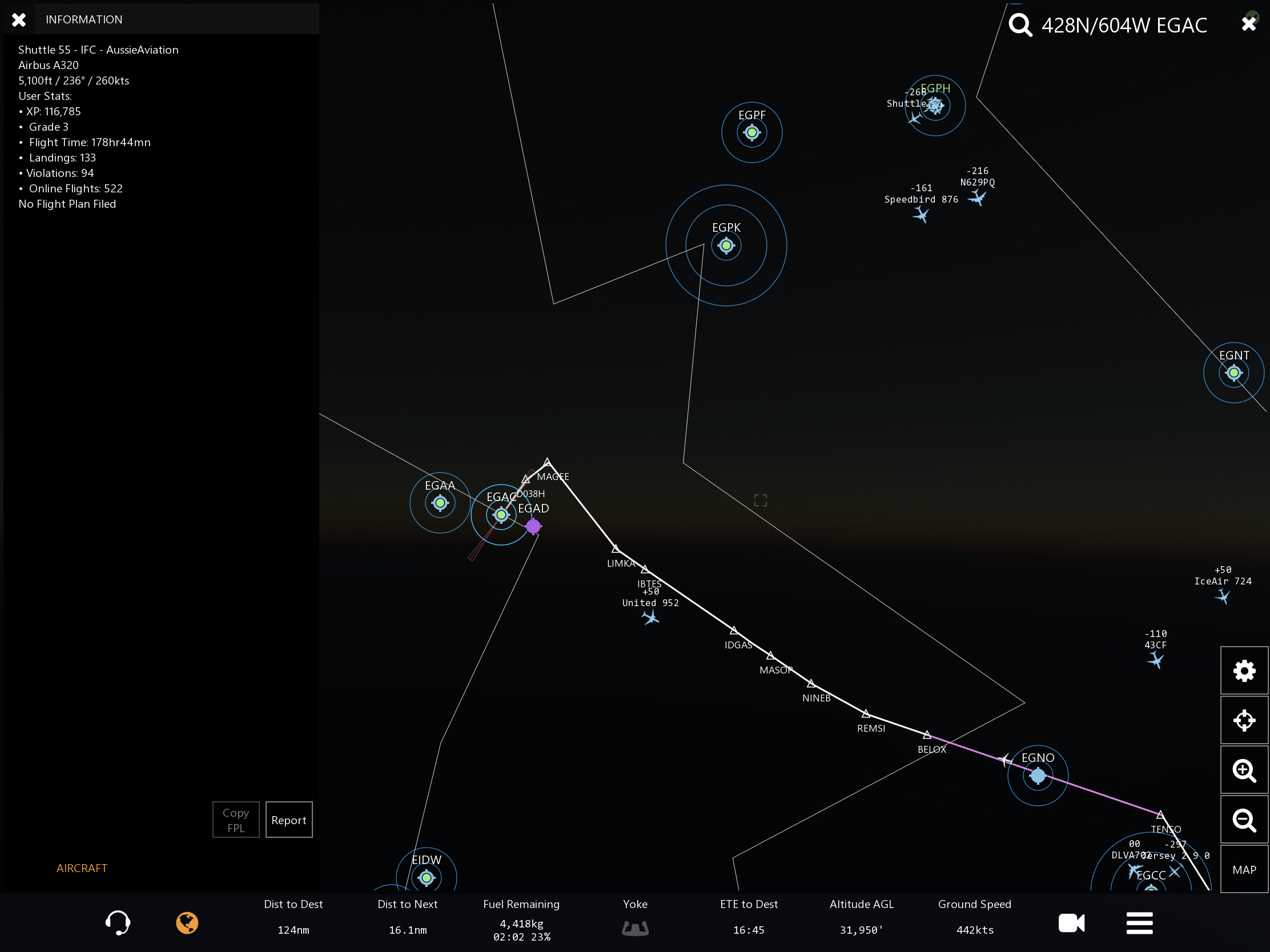The image size is (1270, 952).
Task: Click the search magnifier icon
Action: [1020, 25]
